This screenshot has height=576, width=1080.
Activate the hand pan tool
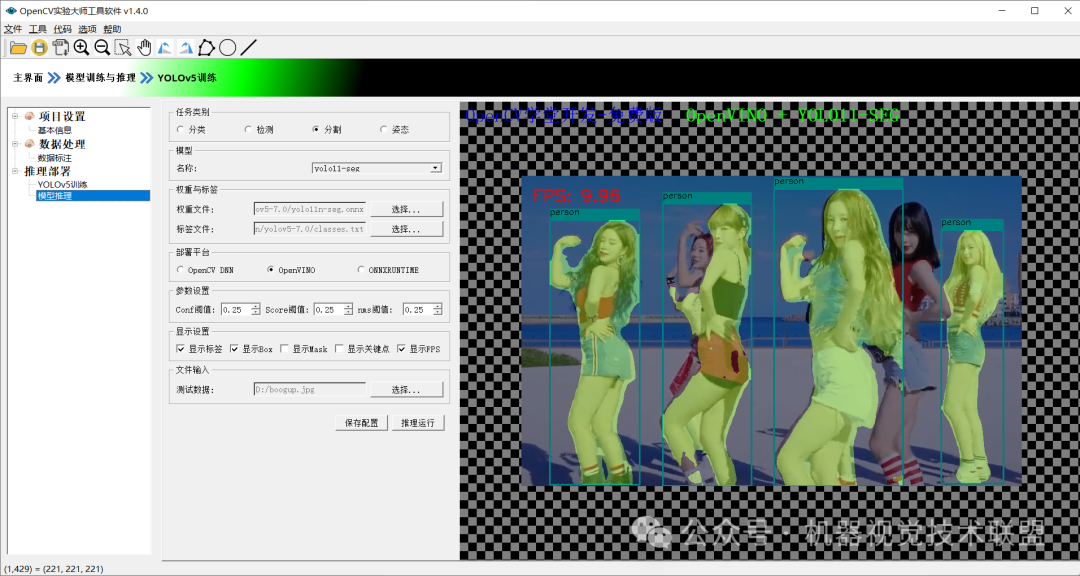[144, 48]
